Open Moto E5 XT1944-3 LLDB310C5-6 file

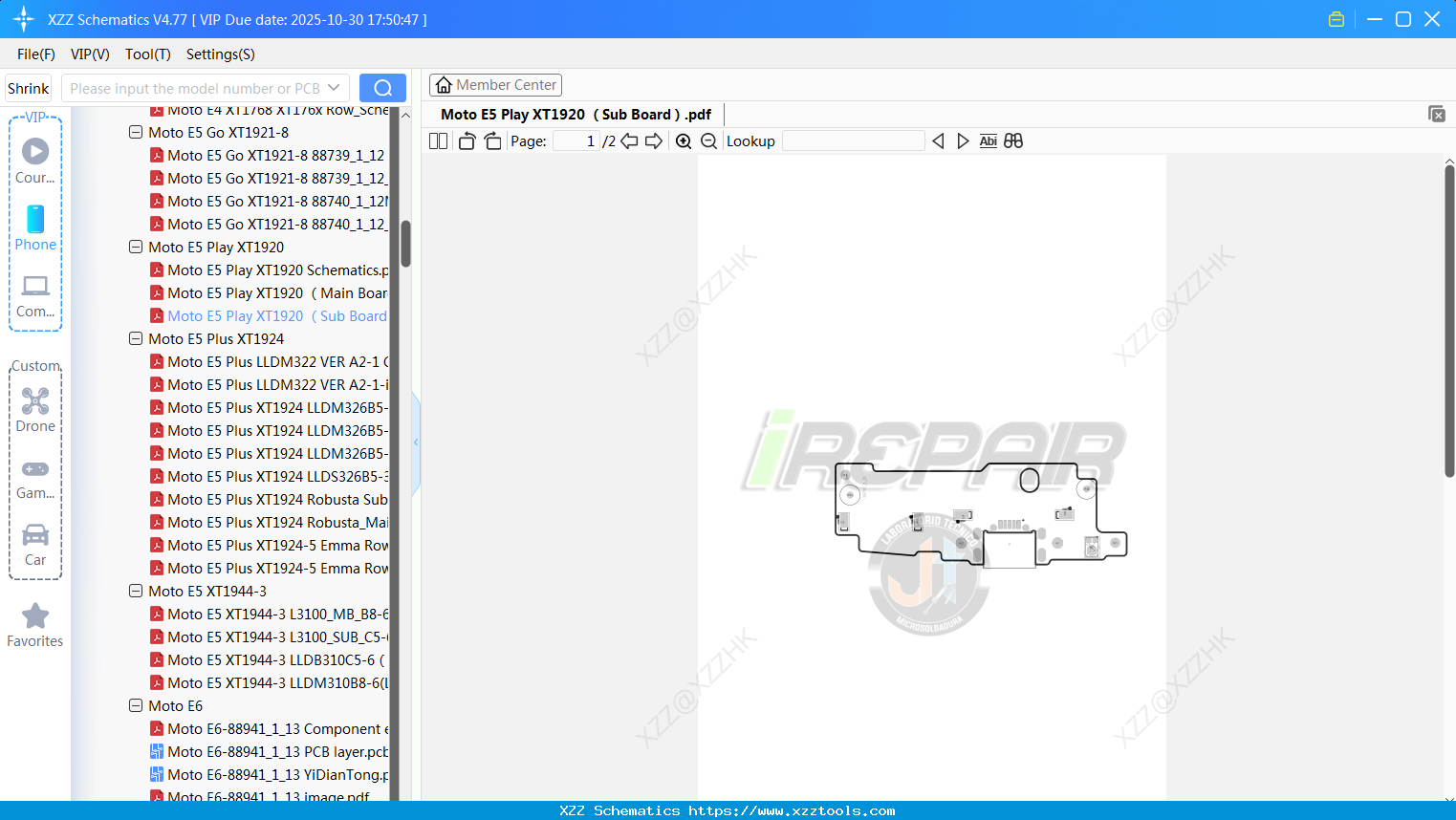(270, 660)
